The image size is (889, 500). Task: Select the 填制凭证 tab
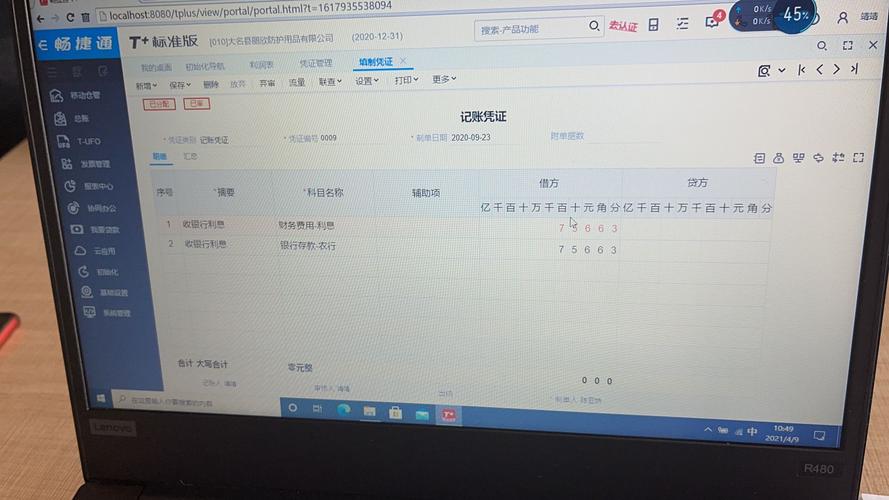[x=375, y=61]
